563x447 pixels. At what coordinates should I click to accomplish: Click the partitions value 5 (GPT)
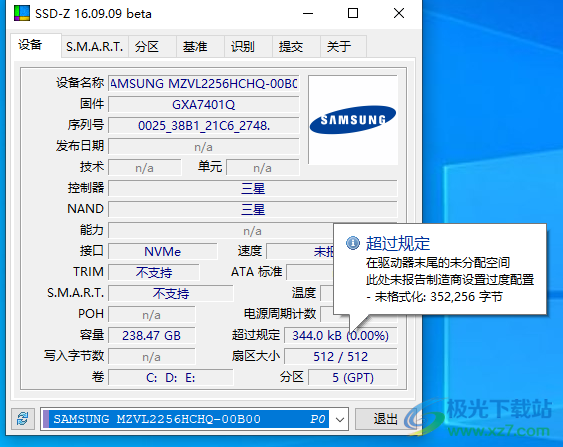click(353, 378)
